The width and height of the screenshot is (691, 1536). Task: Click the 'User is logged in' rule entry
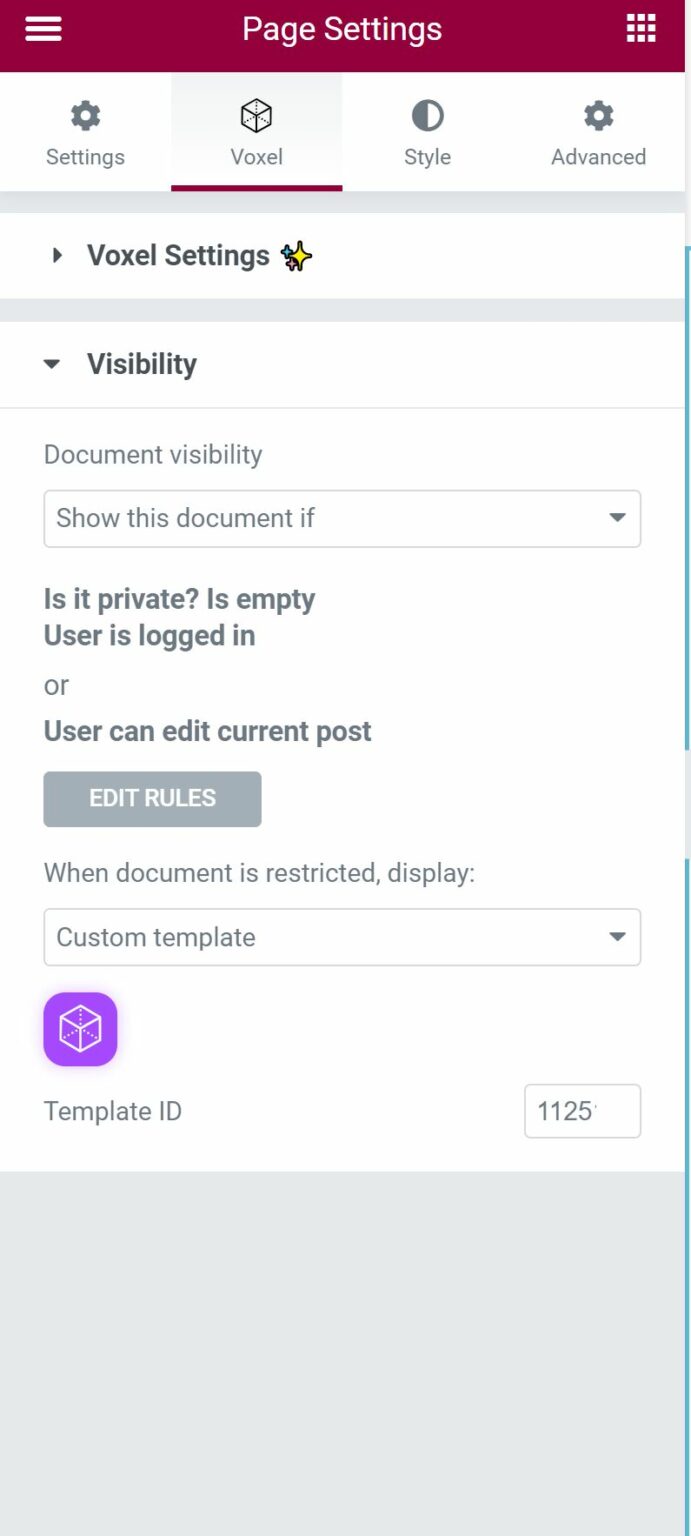click(149, 635)
